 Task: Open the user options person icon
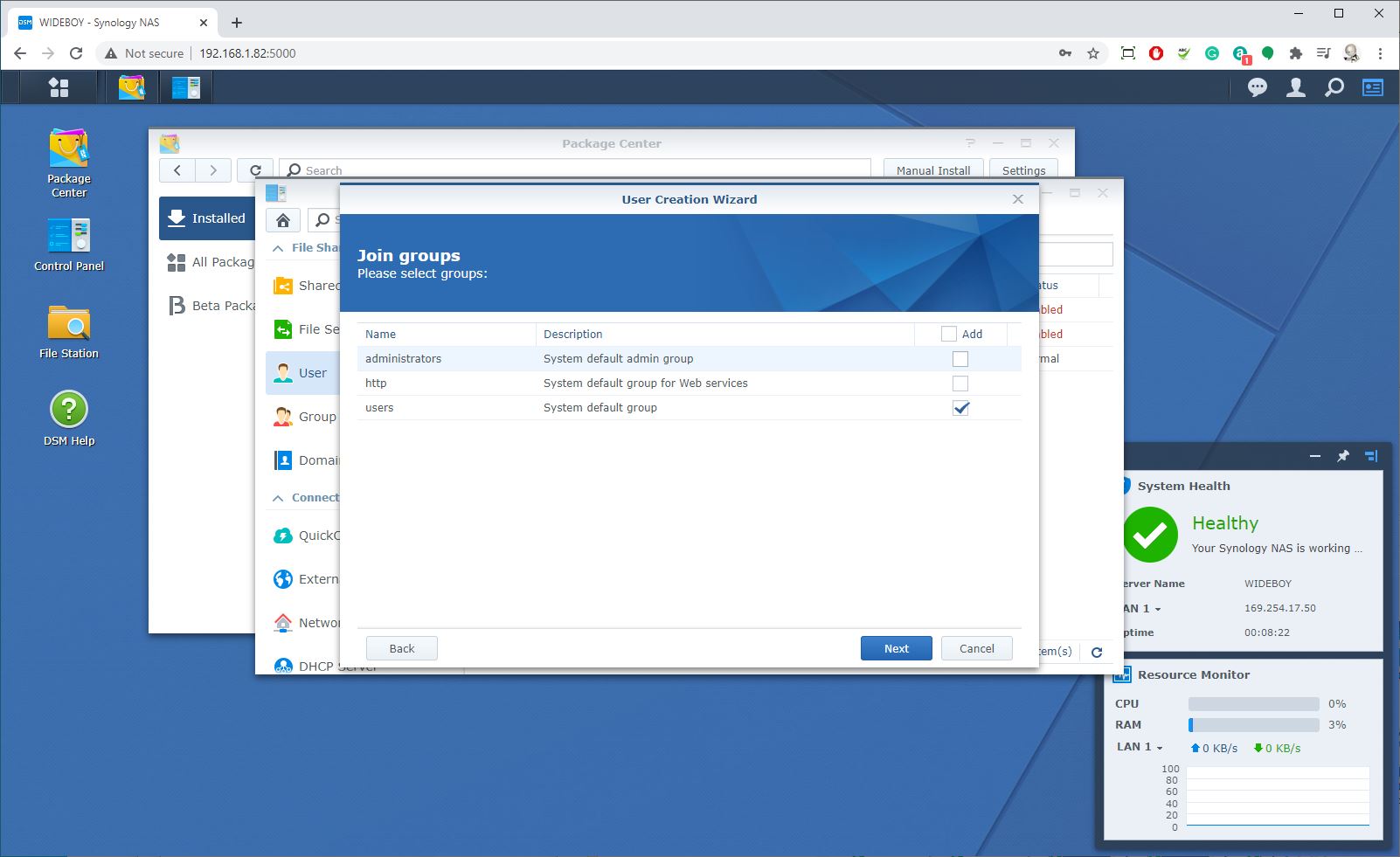(x=1296, y=87)
